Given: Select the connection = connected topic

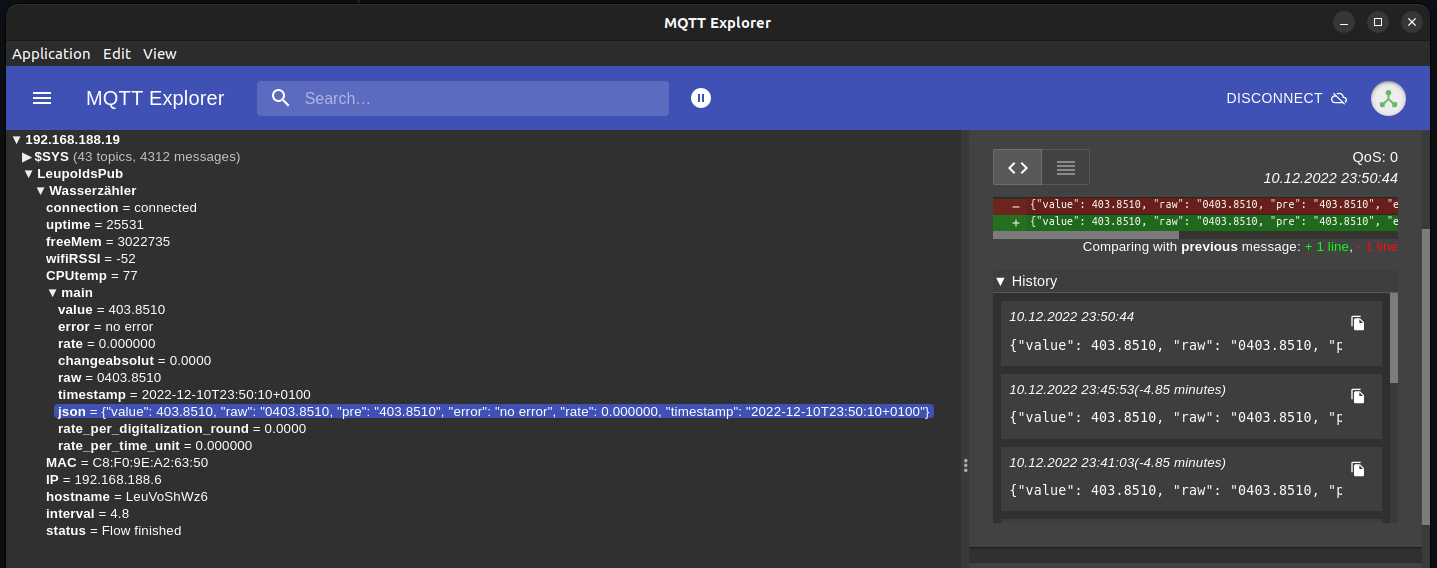Looking at the screenshot, I should [x=121, y=208].
